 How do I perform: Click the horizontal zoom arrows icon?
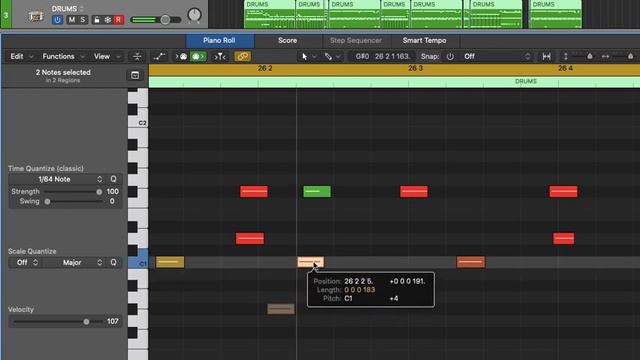click(605, 56)
